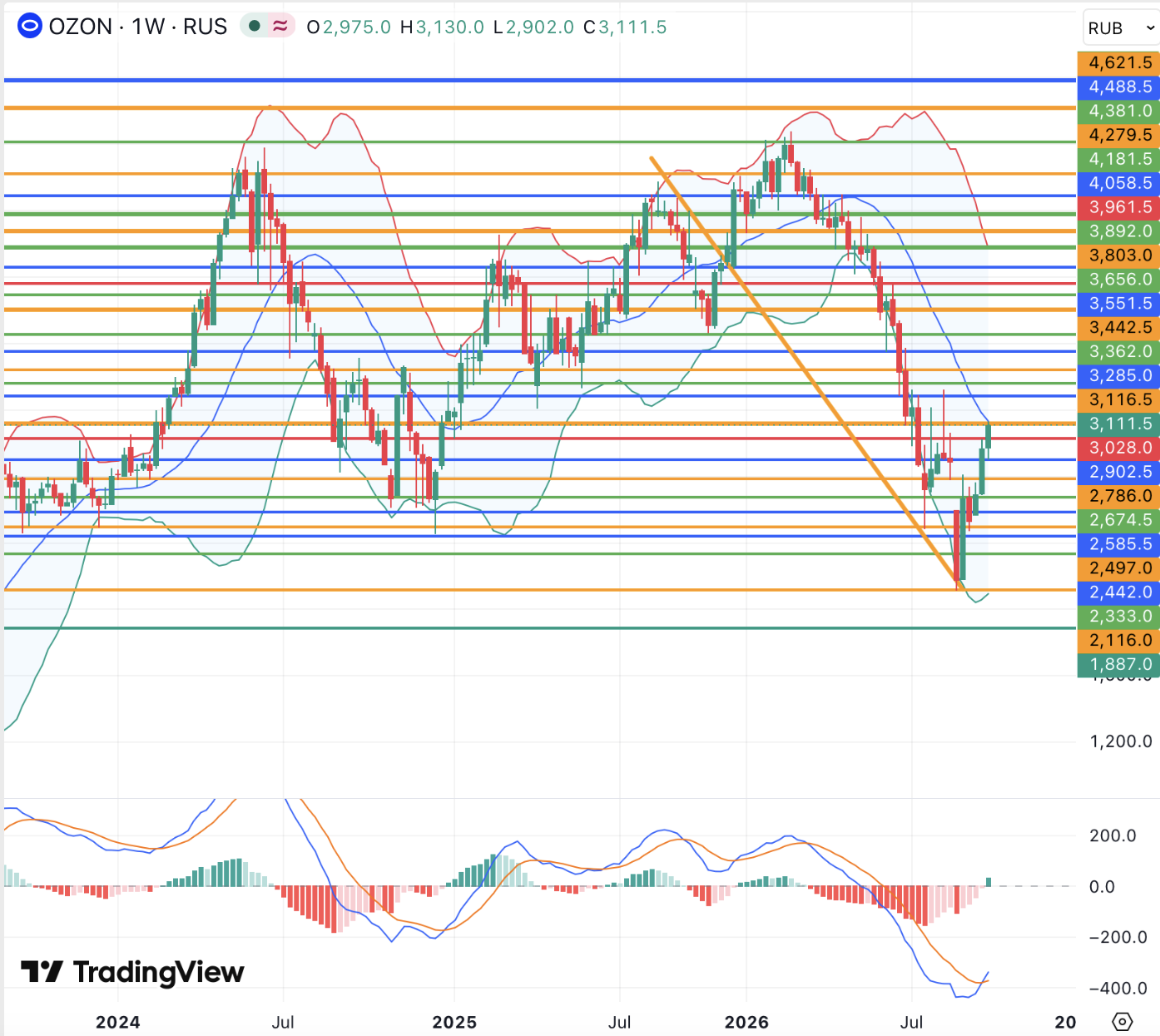This screenshot has height=1036, width=1160.
Task: Select the 2,442.0 price label
Action: (1118, 593)
